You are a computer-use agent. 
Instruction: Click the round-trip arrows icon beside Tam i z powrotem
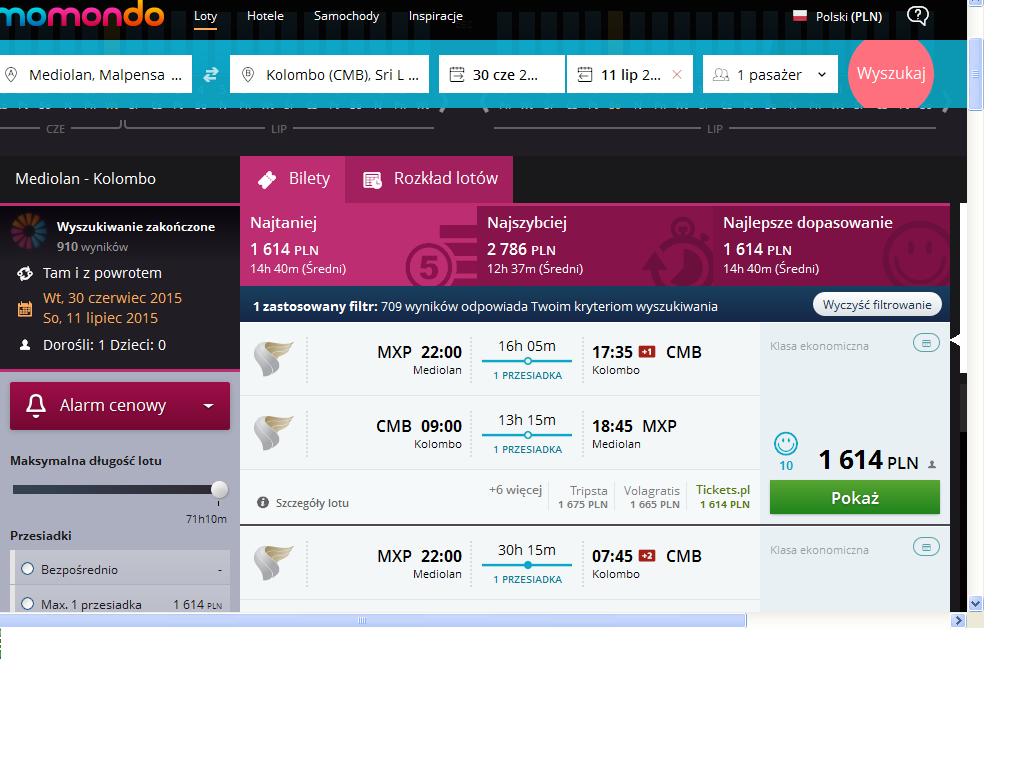pyautogui.click(x=25, y=273)
